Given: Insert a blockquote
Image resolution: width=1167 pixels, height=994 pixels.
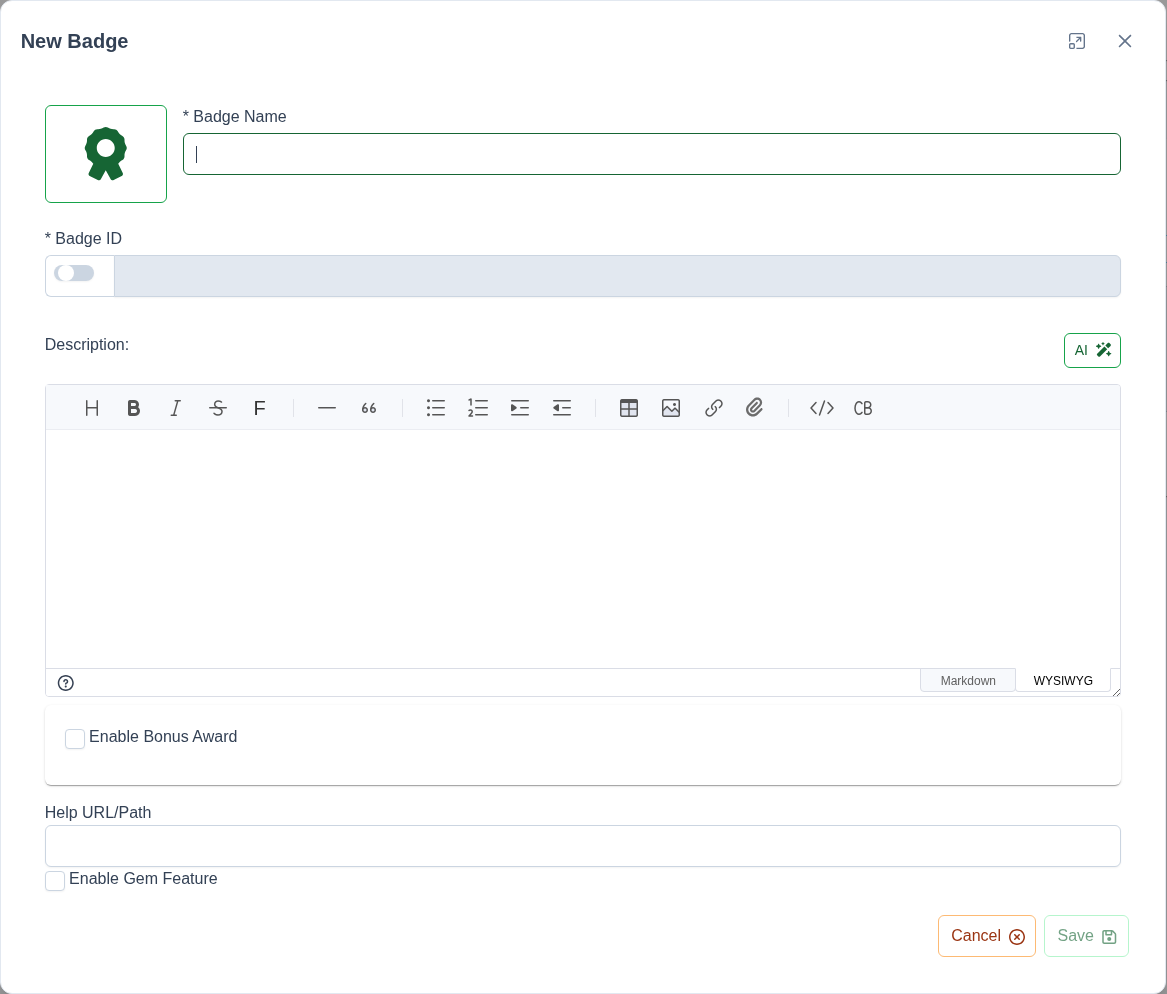Looking at the screenshot, I should click(368, 408).
